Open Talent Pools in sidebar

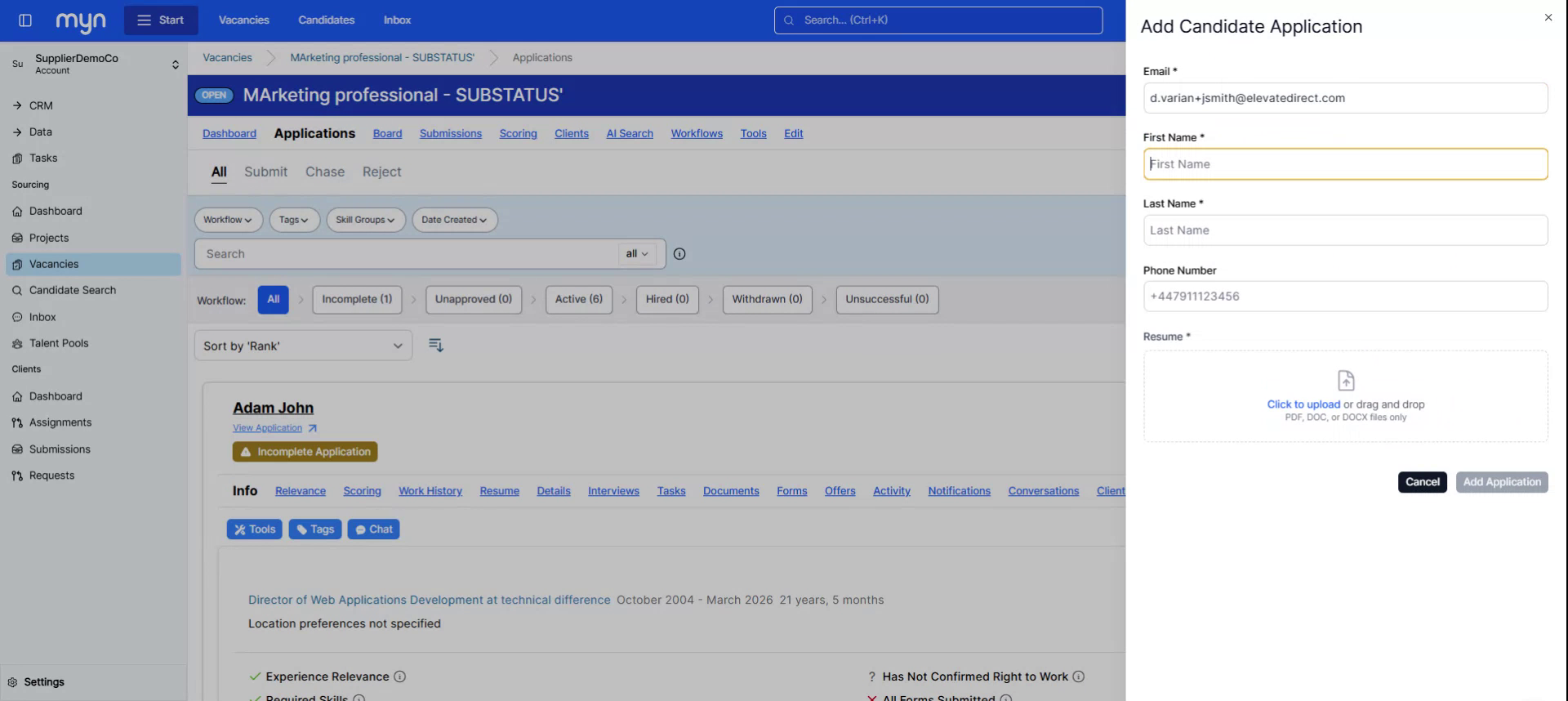click(x=59, y=343)
